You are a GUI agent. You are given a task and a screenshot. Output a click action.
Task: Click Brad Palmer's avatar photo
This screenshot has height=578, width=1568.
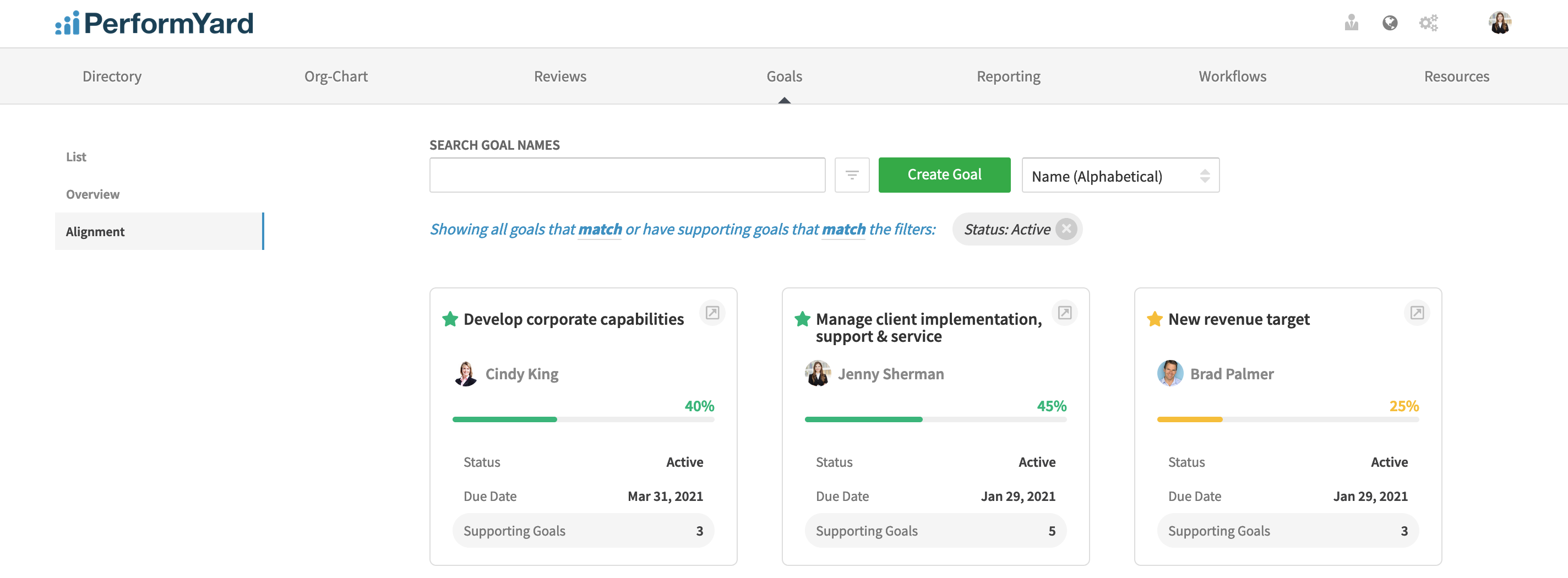(x=1170, y=374)
